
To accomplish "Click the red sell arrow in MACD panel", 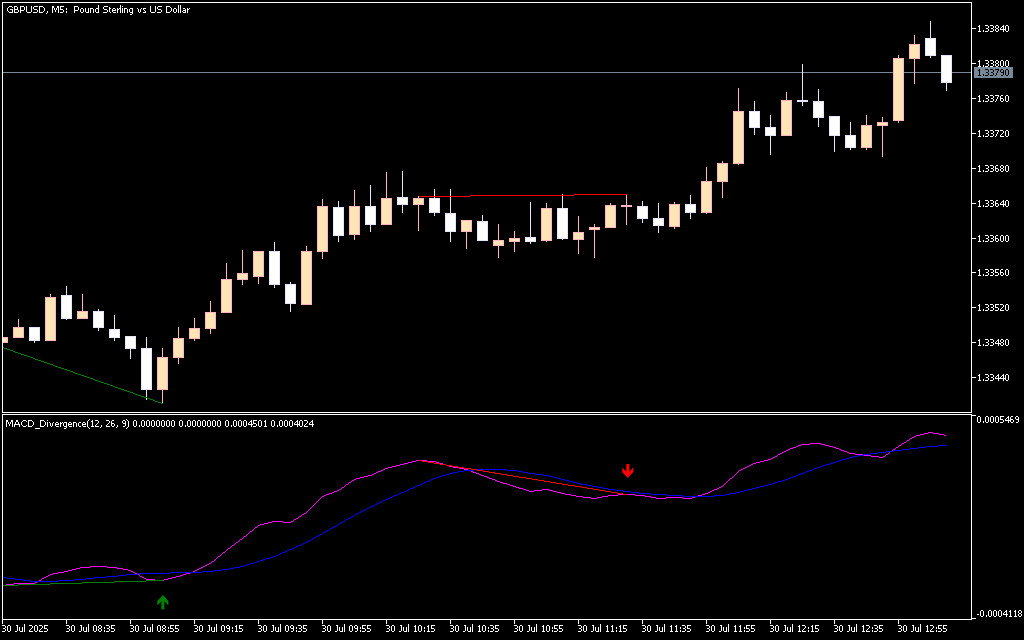I will point(628,470).
